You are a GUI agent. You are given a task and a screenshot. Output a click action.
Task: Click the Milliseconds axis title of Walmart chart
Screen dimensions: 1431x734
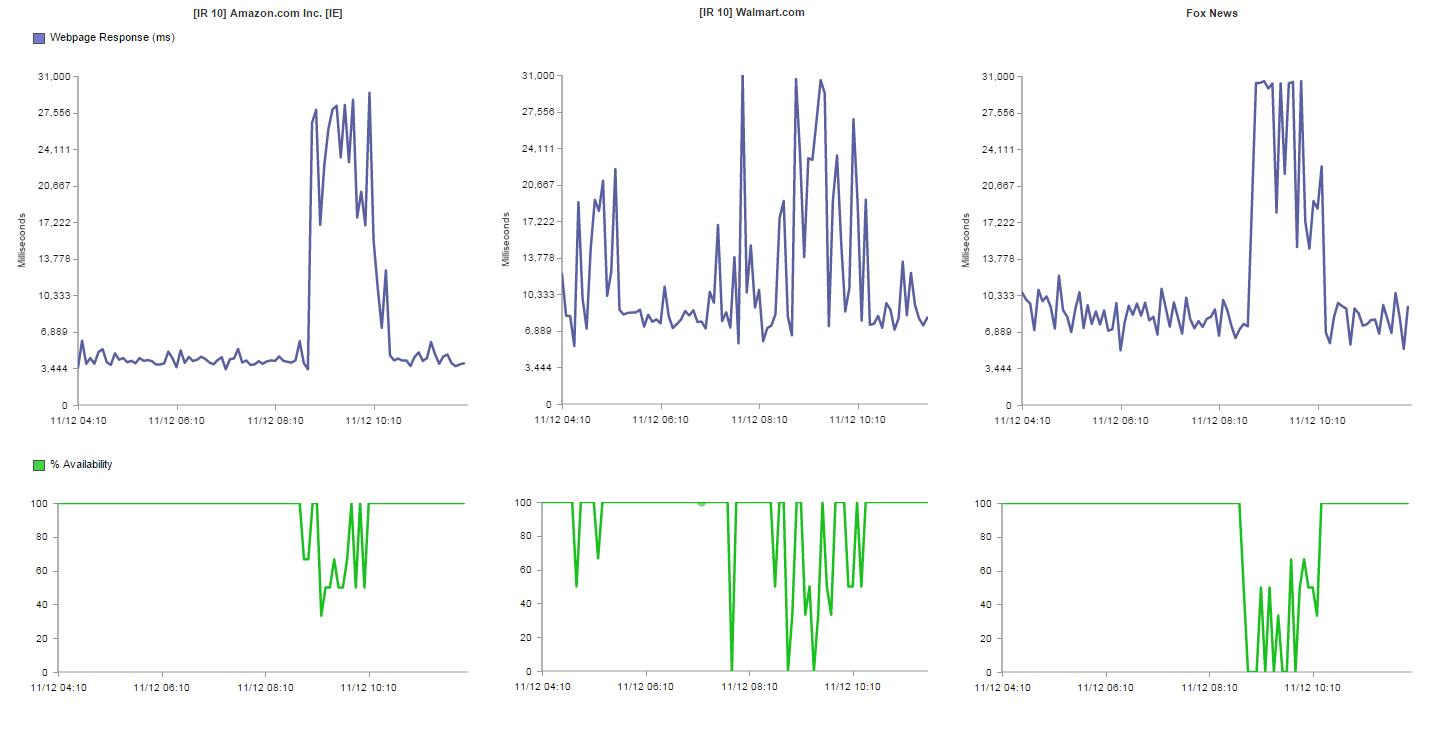point(506,240)
